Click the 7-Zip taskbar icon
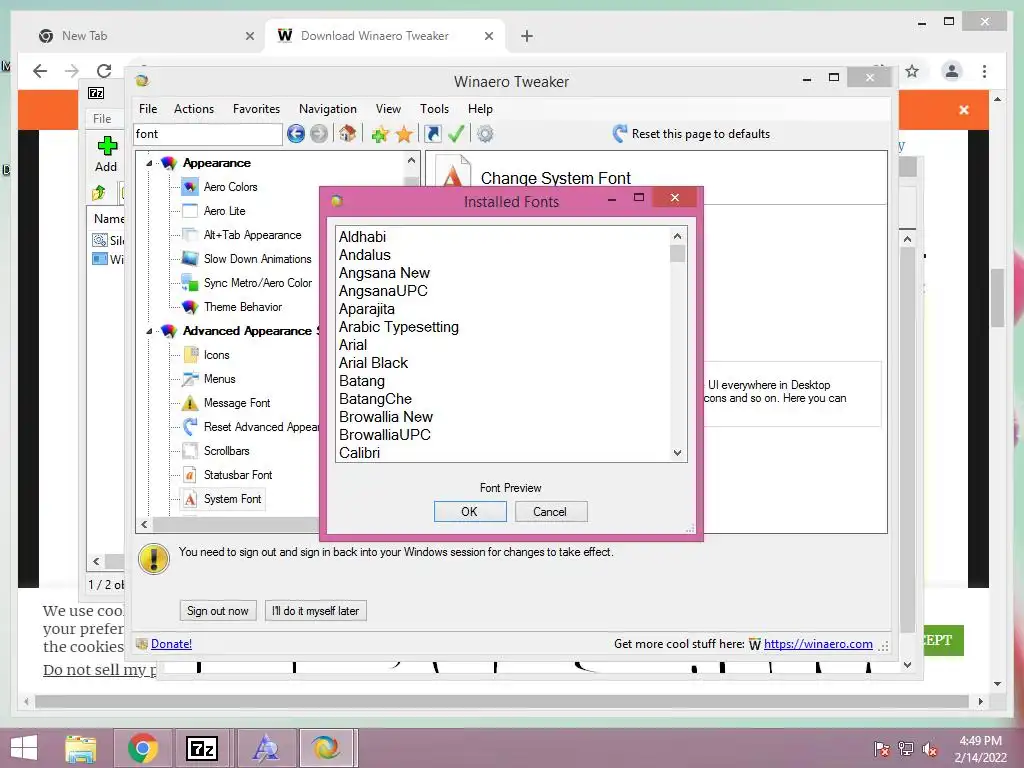1024x768 pixels. (x=201, y=748)
